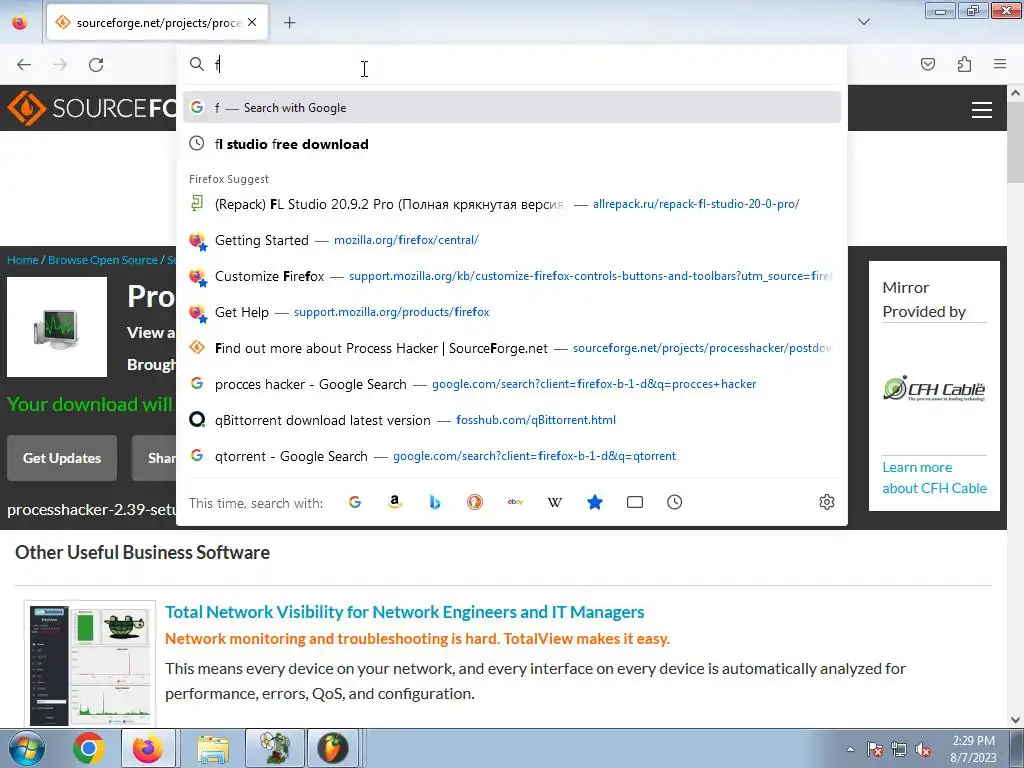
Task: Click the Get Updates button
Action: click(62, 458)
